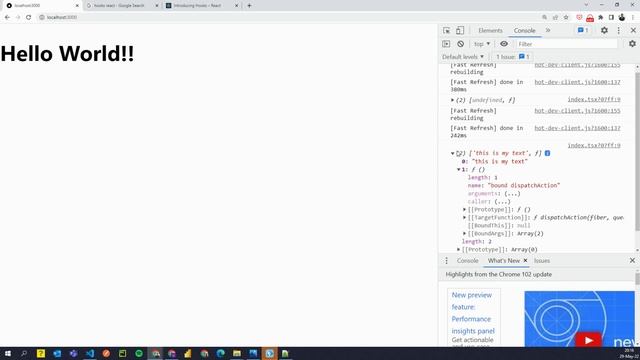640x360 pixels.
Task: Open console settings gear beside Filter
Action: click(x=632, y=44)
